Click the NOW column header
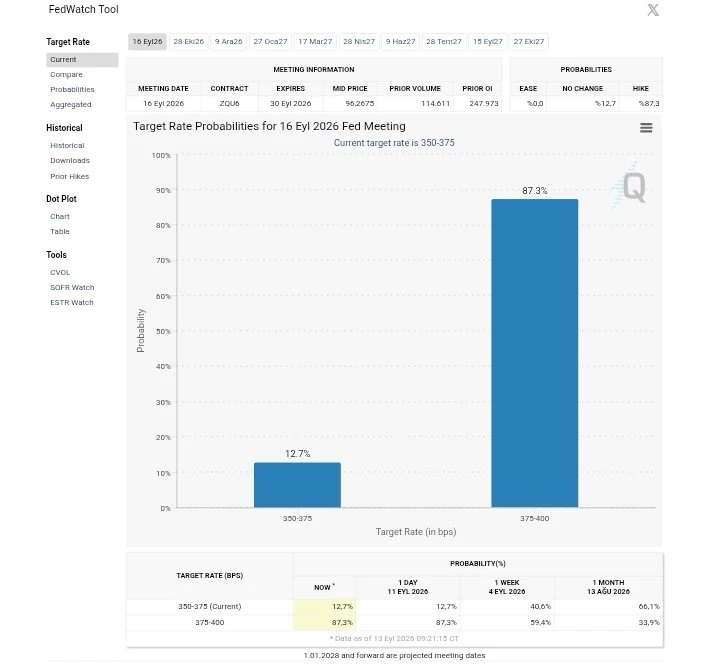Viewport: 719px width, 664px height. click(x=324, y=587)
